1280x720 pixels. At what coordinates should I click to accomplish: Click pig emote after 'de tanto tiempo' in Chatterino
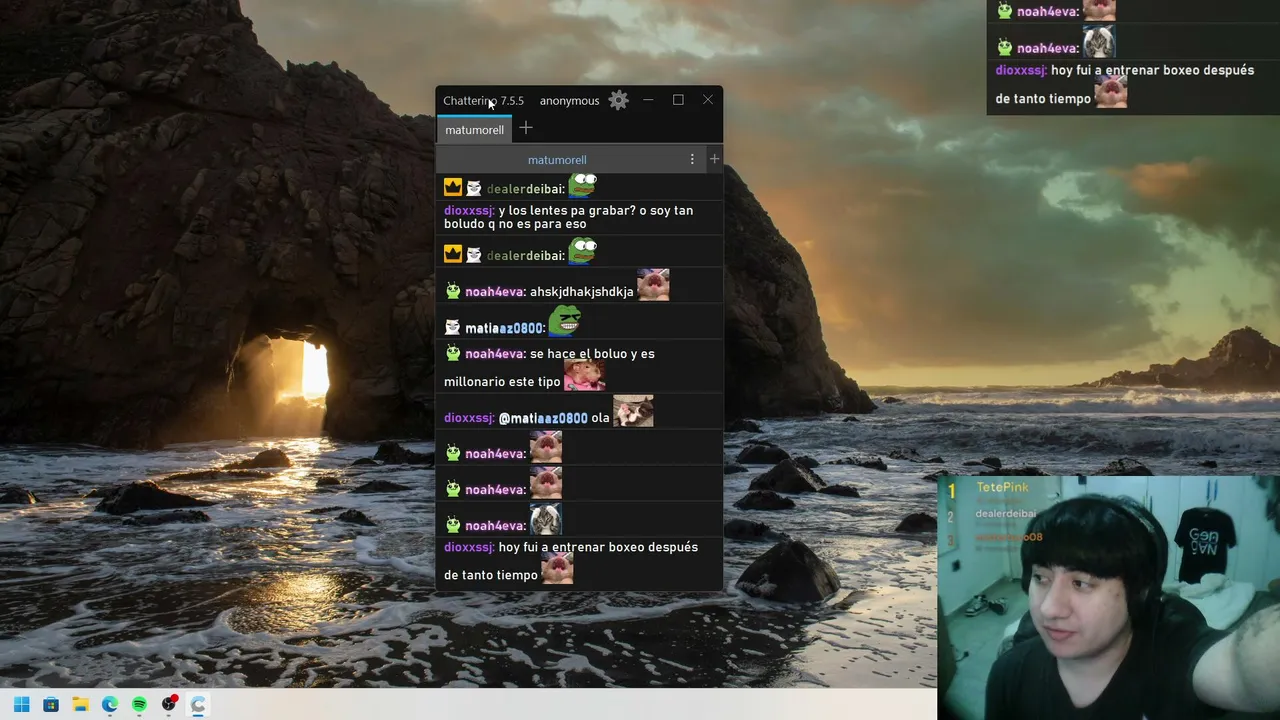557,568
